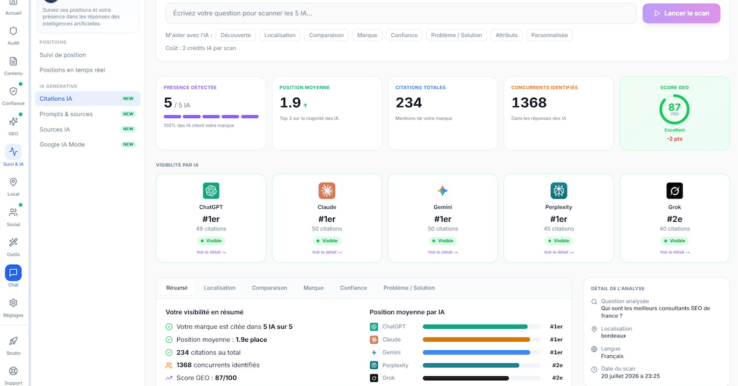Select the Comparaison prompt chip
The height and width of the screenshot is (386, 738).
tap(326, 35)
